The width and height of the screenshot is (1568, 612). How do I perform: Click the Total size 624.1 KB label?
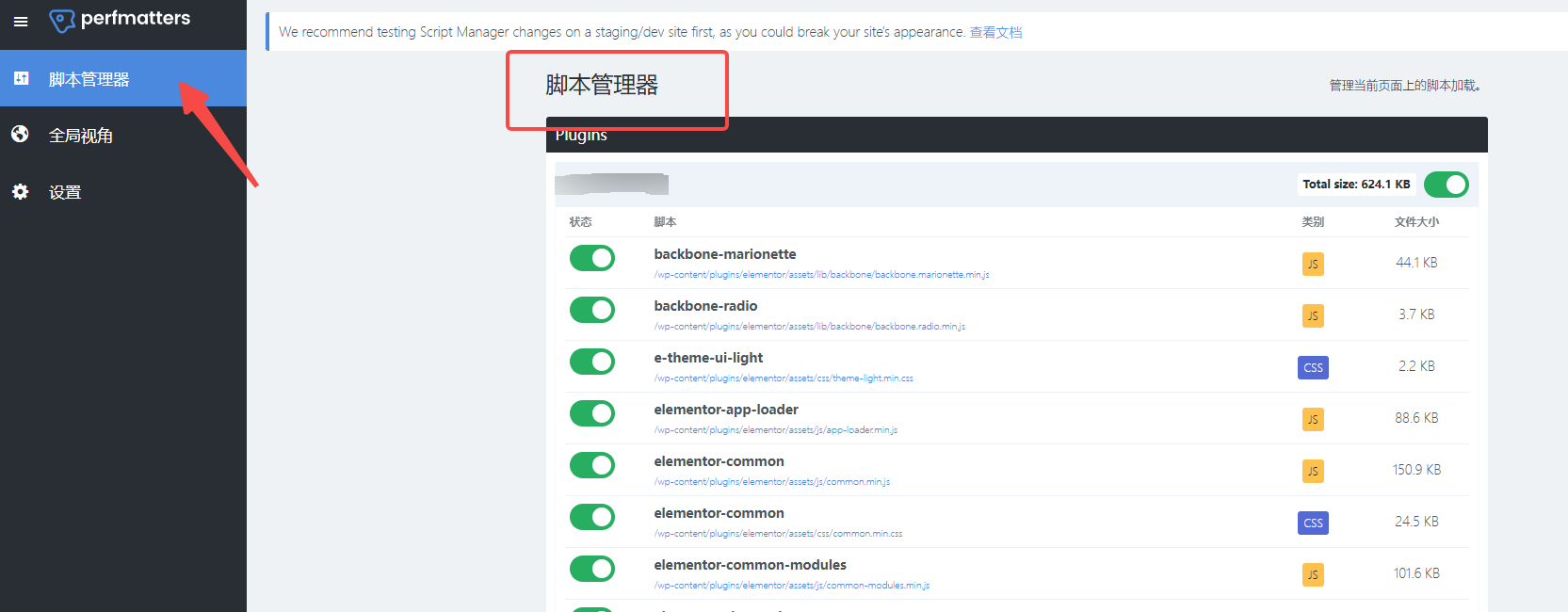click(x=1355, y=185)
